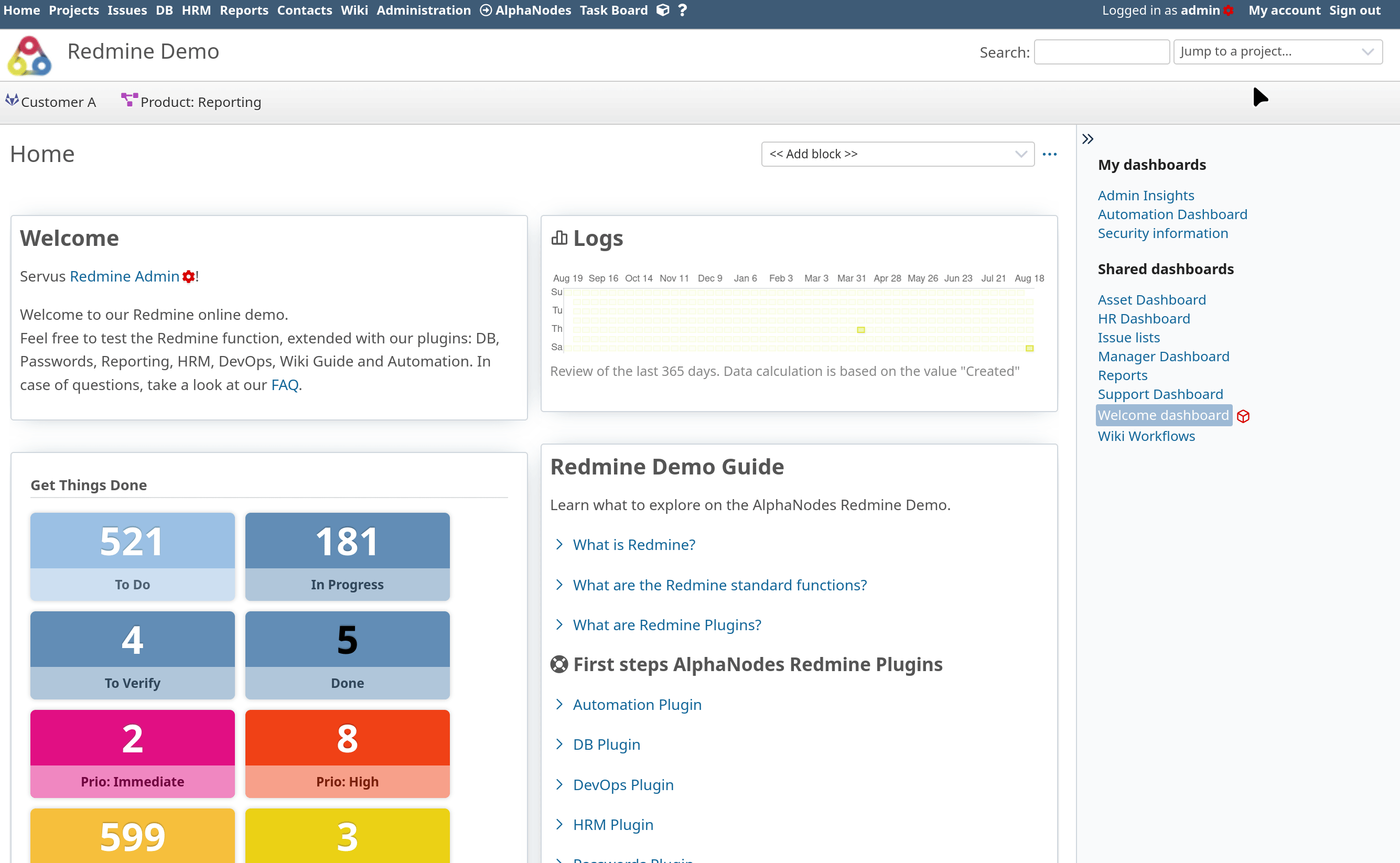
Task: Open the Redmine Admin profile link
Action: pyautogui.click(x=124, y=276)
